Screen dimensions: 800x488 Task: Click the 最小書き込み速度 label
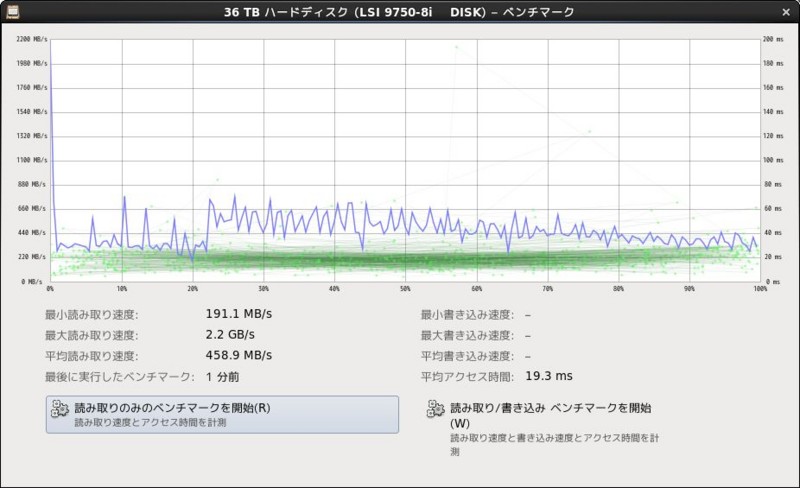tap(467, 314)
